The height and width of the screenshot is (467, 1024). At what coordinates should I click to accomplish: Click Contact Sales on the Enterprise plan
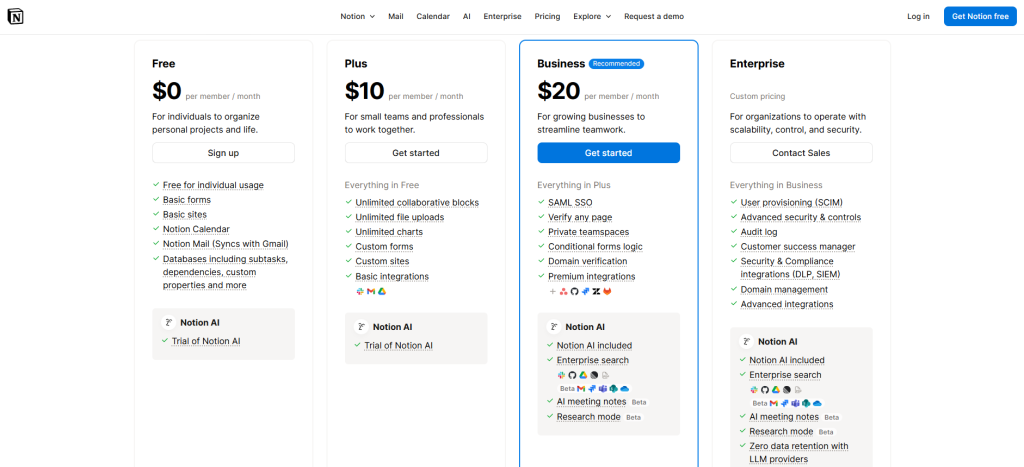coord(801,153)
